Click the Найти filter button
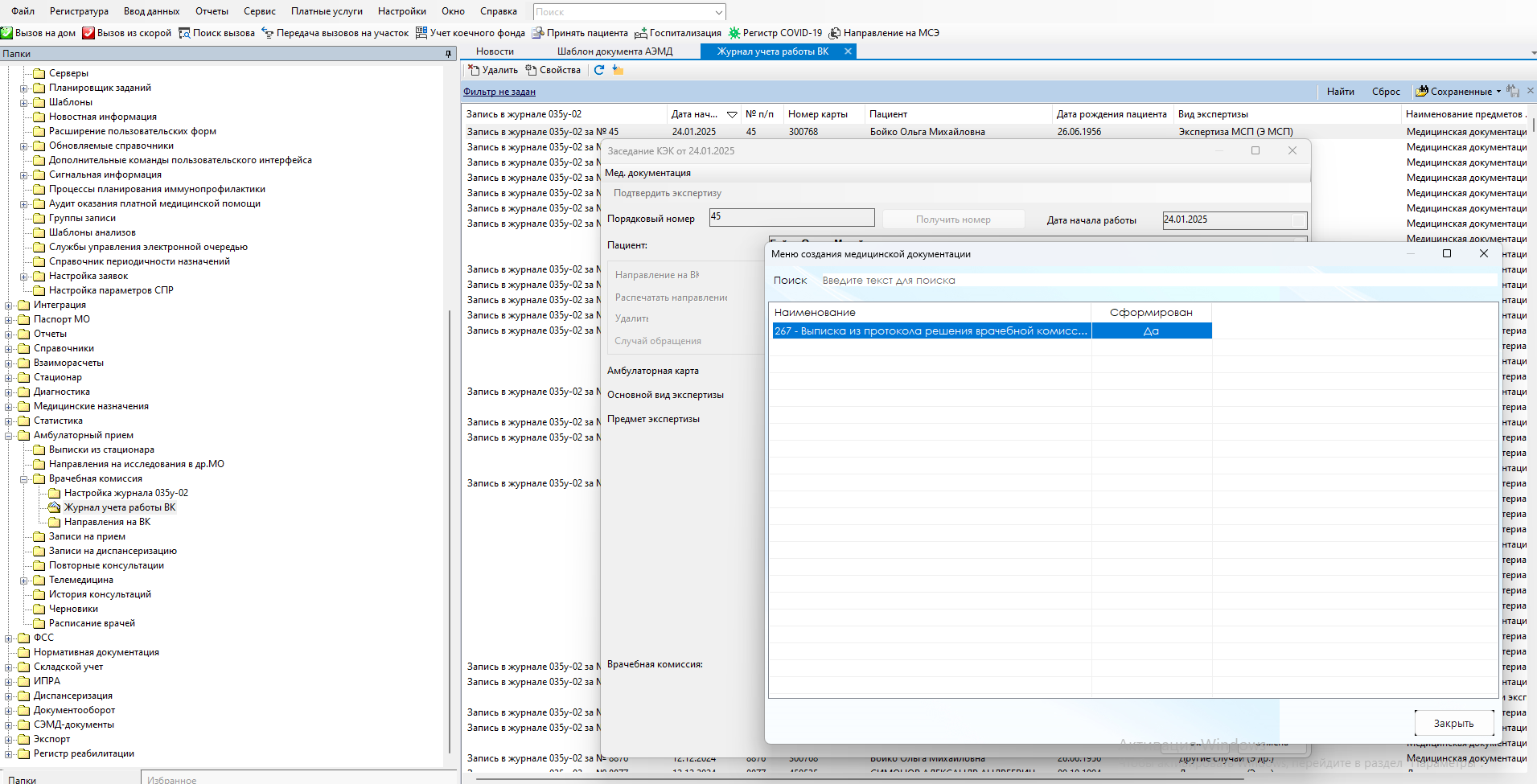 (1340, 92)
